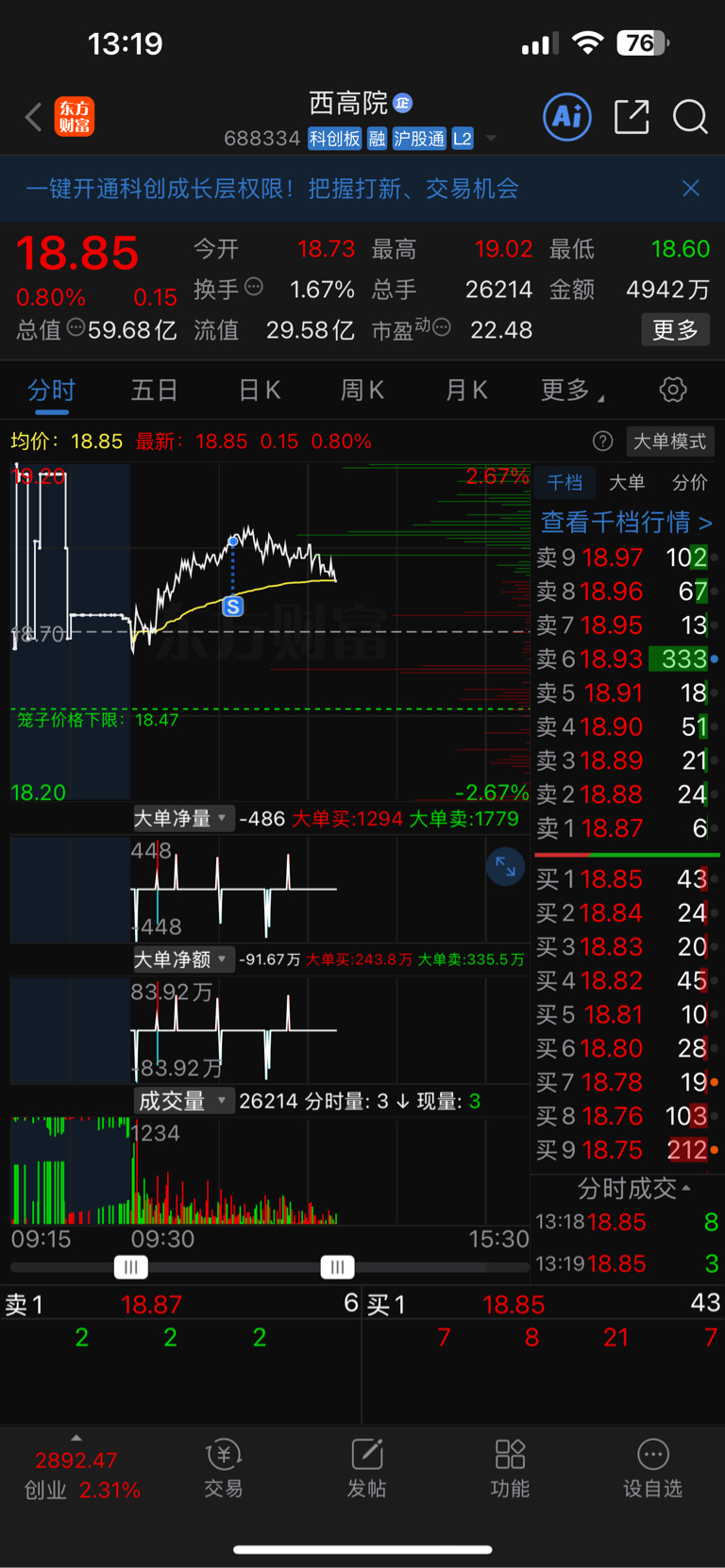Tap the back arrow icon
Image resolution: width=725 pixels, height=1568 pixels.
pos(34,117)
